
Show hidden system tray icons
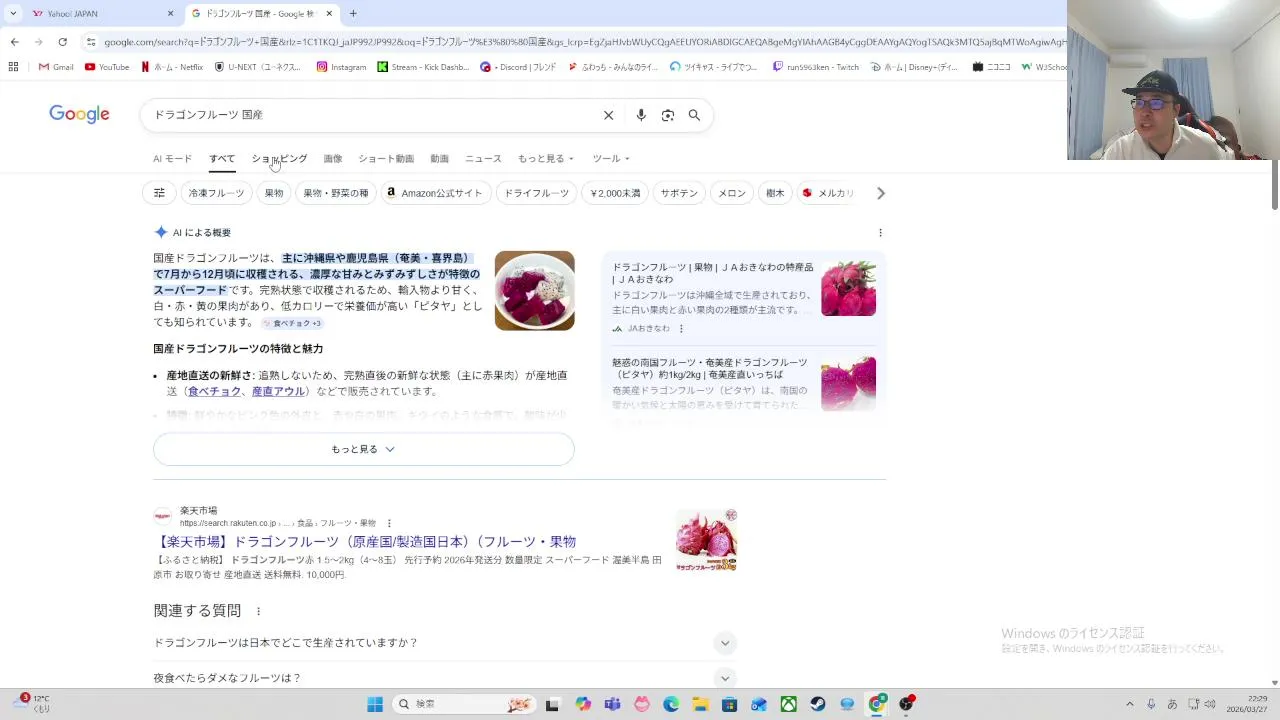pos(1130,704)
